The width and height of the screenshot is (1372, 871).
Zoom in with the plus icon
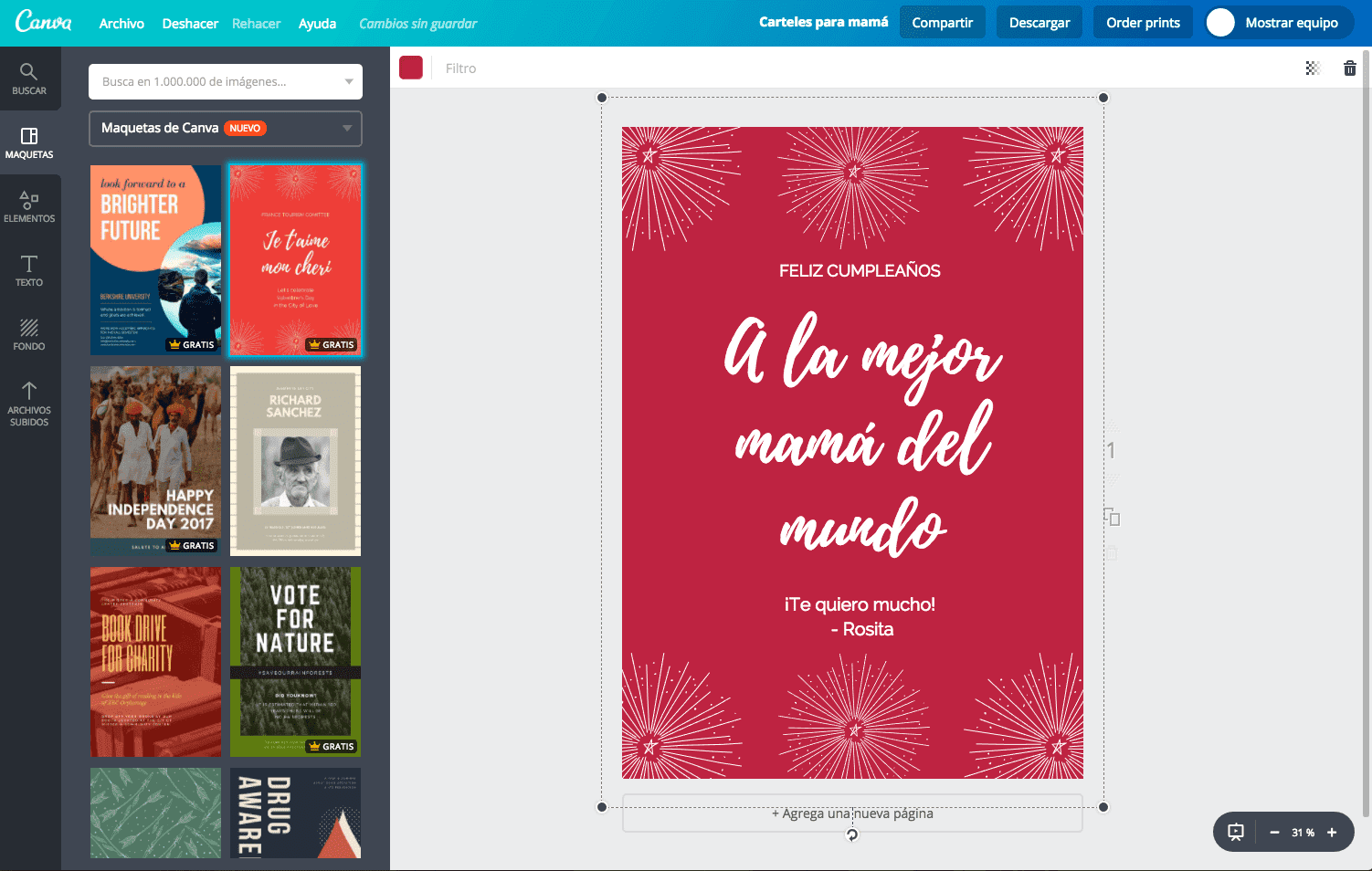pyautogui.click(x=1332, y=833)
